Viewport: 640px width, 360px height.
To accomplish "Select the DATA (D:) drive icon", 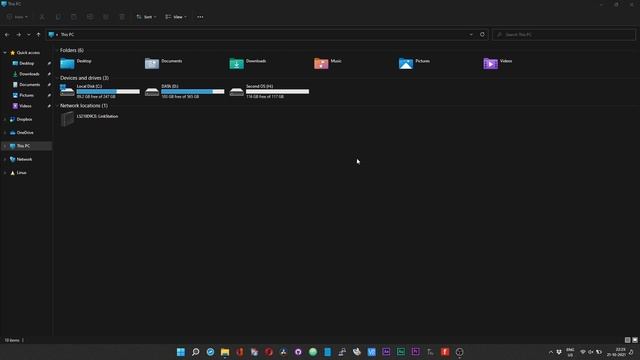I will pyautogui.click(x=152, y=91).
